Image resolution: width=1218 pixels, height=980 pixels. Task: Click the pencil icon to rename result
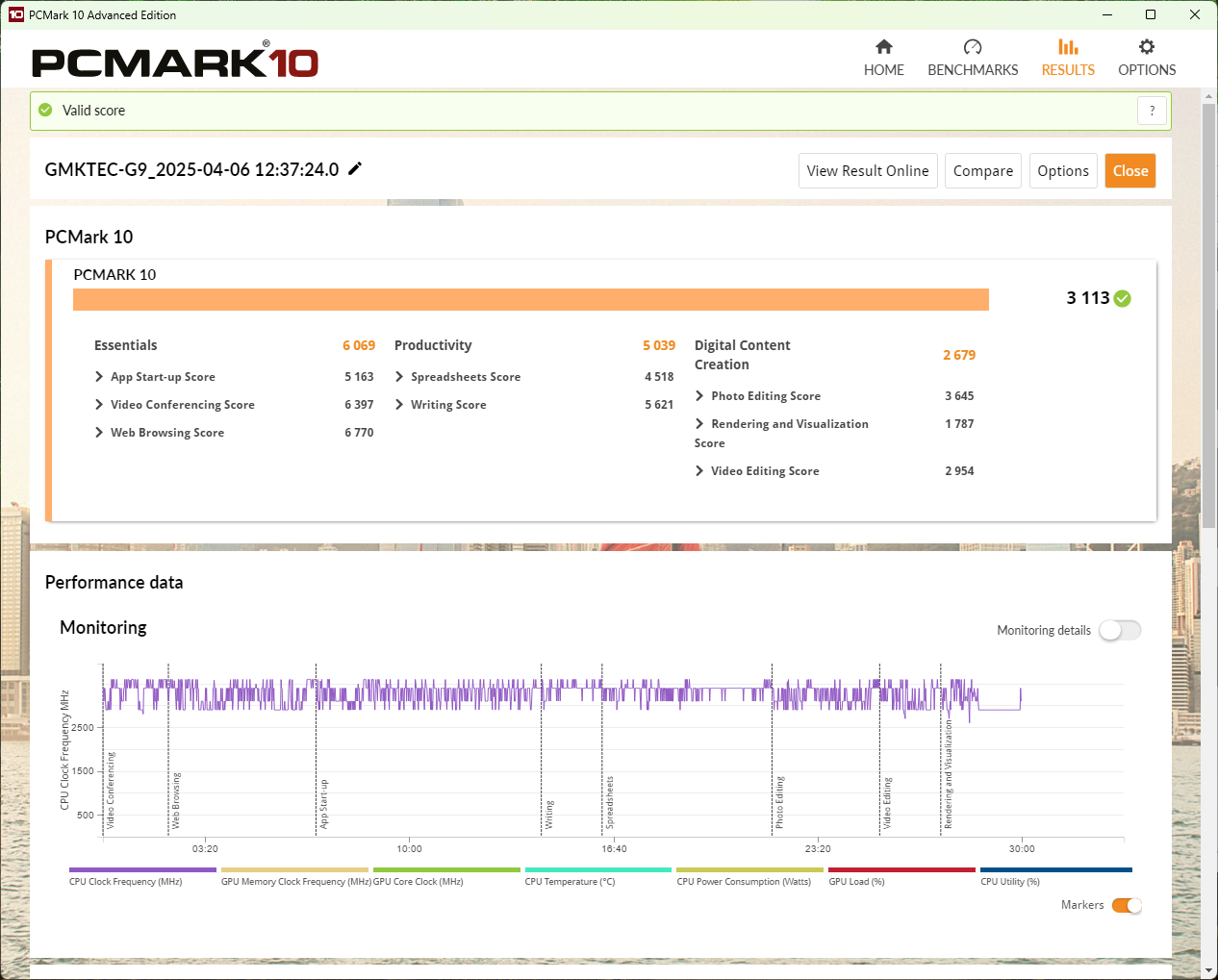(355, 169)
